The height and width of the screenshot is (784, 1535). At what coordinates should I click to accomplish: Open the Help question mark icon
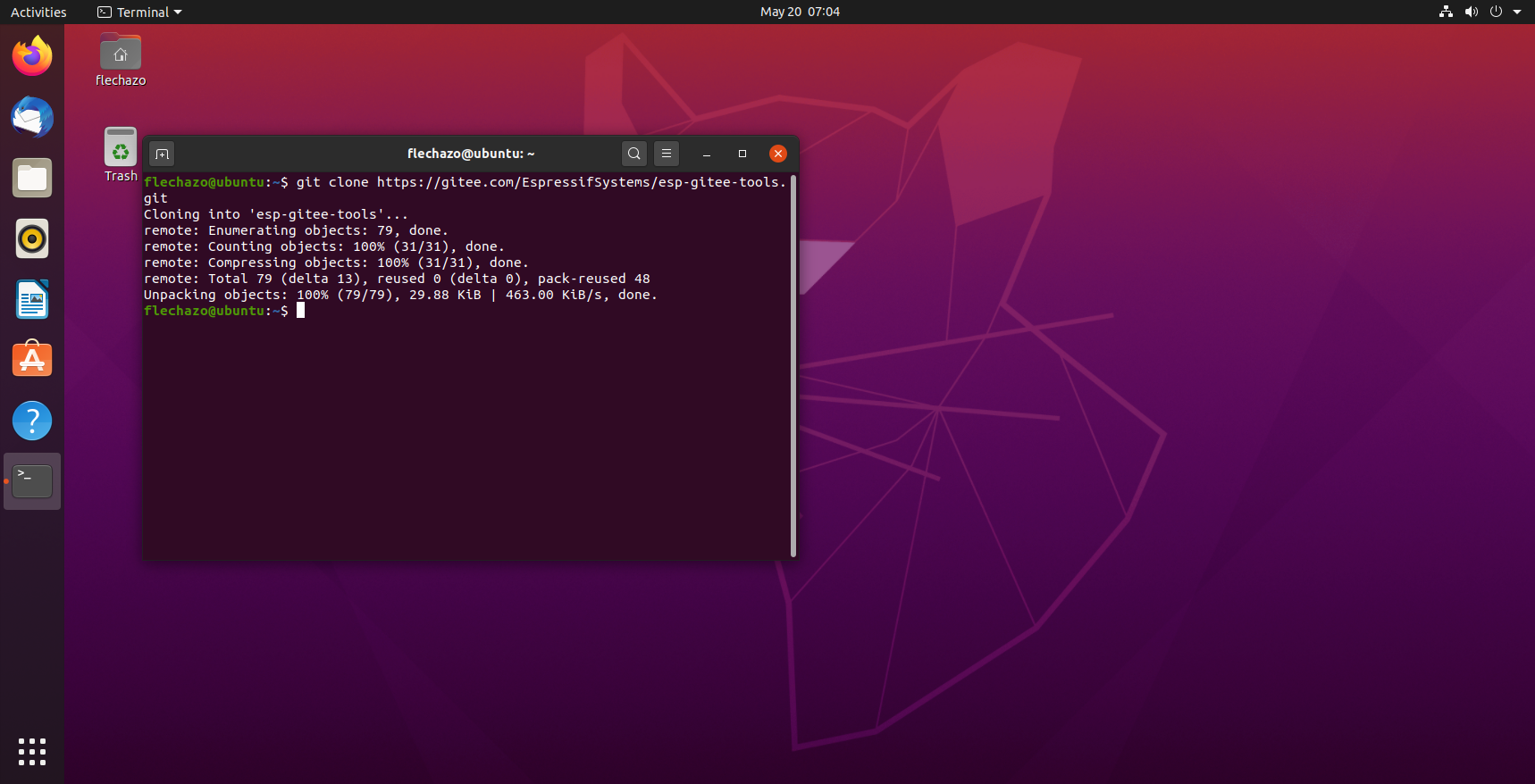(32, 421)
